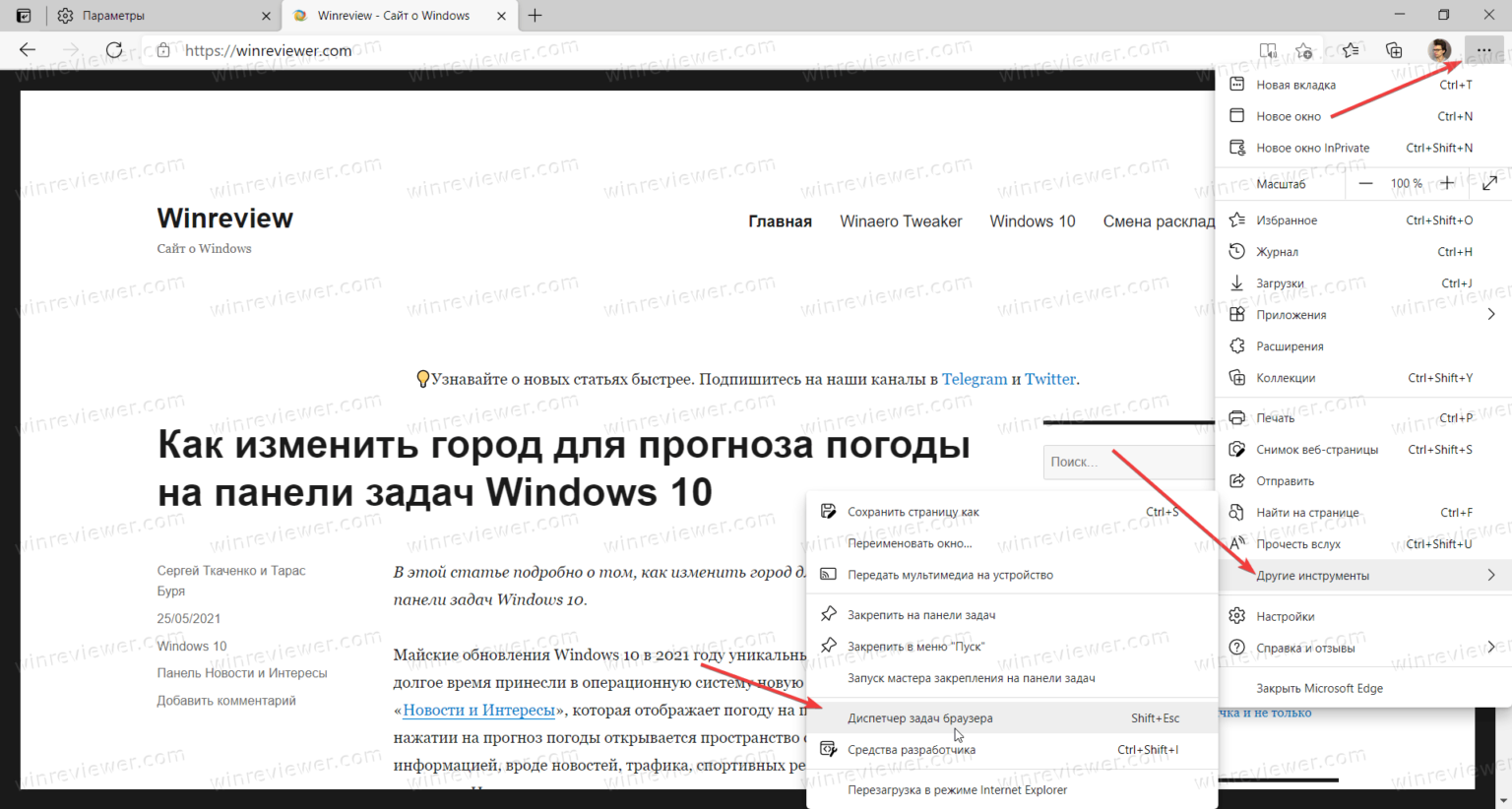Open the Windows 10 navigation link

(x=1033, y=221)
